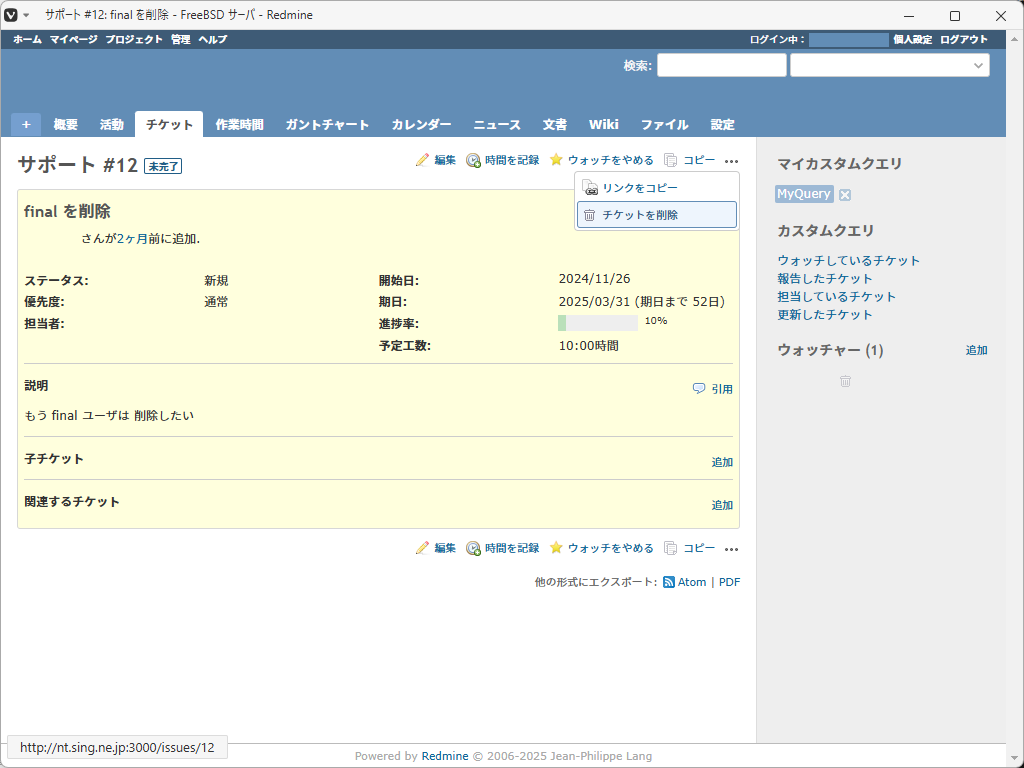Click the logged-in username field

[x=848, y=40]
